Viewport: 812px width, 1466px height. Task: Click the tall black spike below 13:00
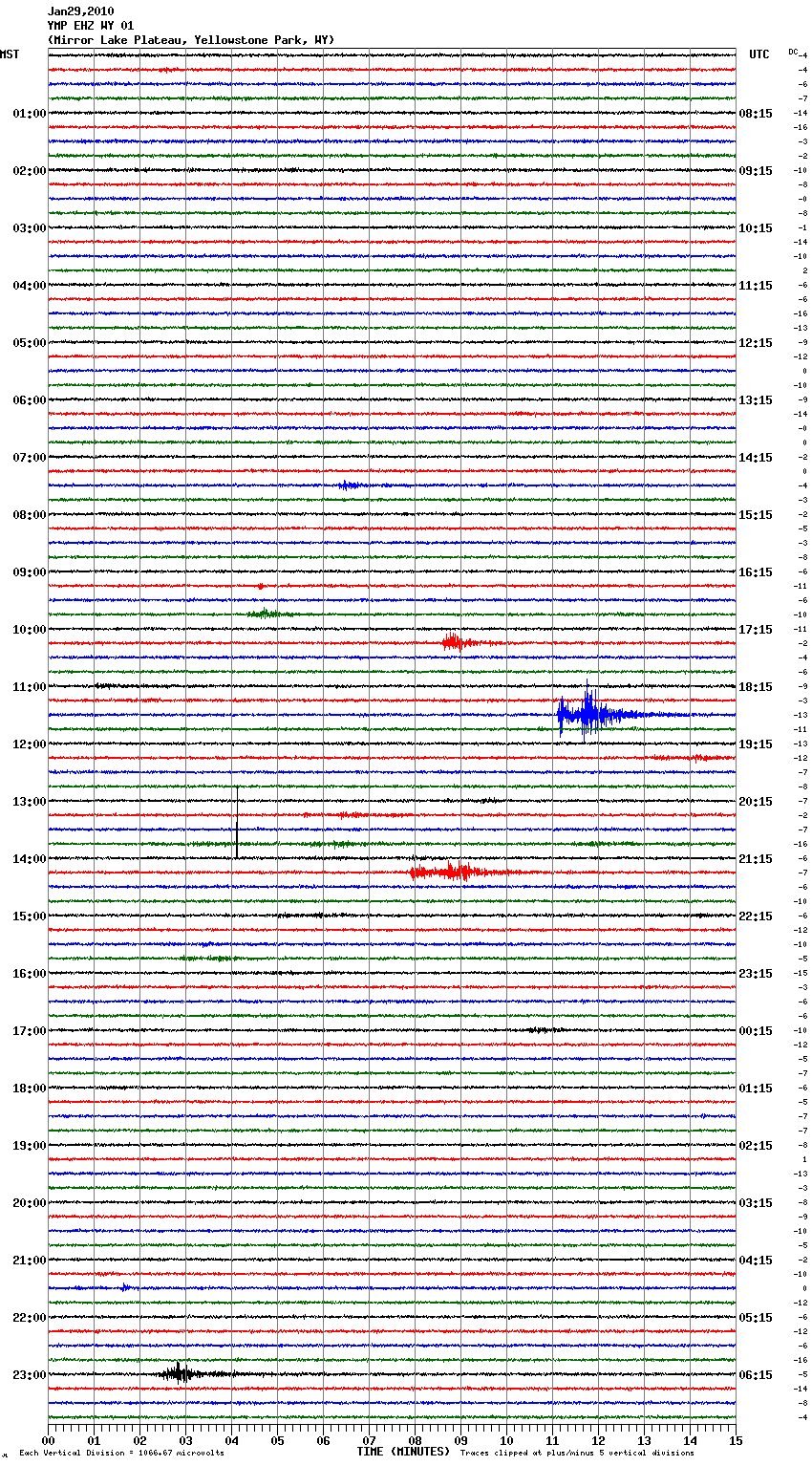click(237, 822)
